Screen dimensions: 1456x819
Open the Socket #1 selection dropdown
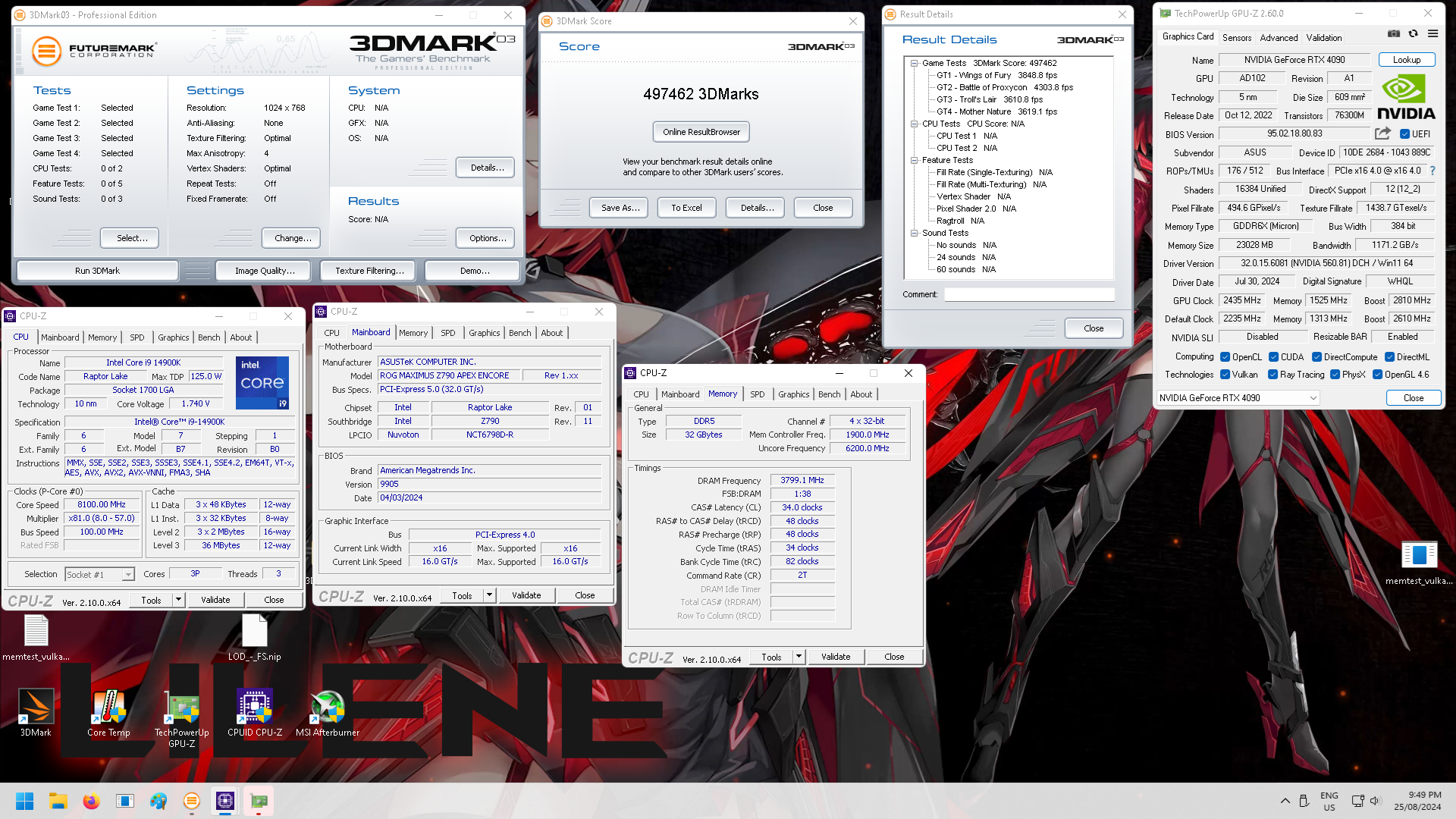(x=100, y=575)
